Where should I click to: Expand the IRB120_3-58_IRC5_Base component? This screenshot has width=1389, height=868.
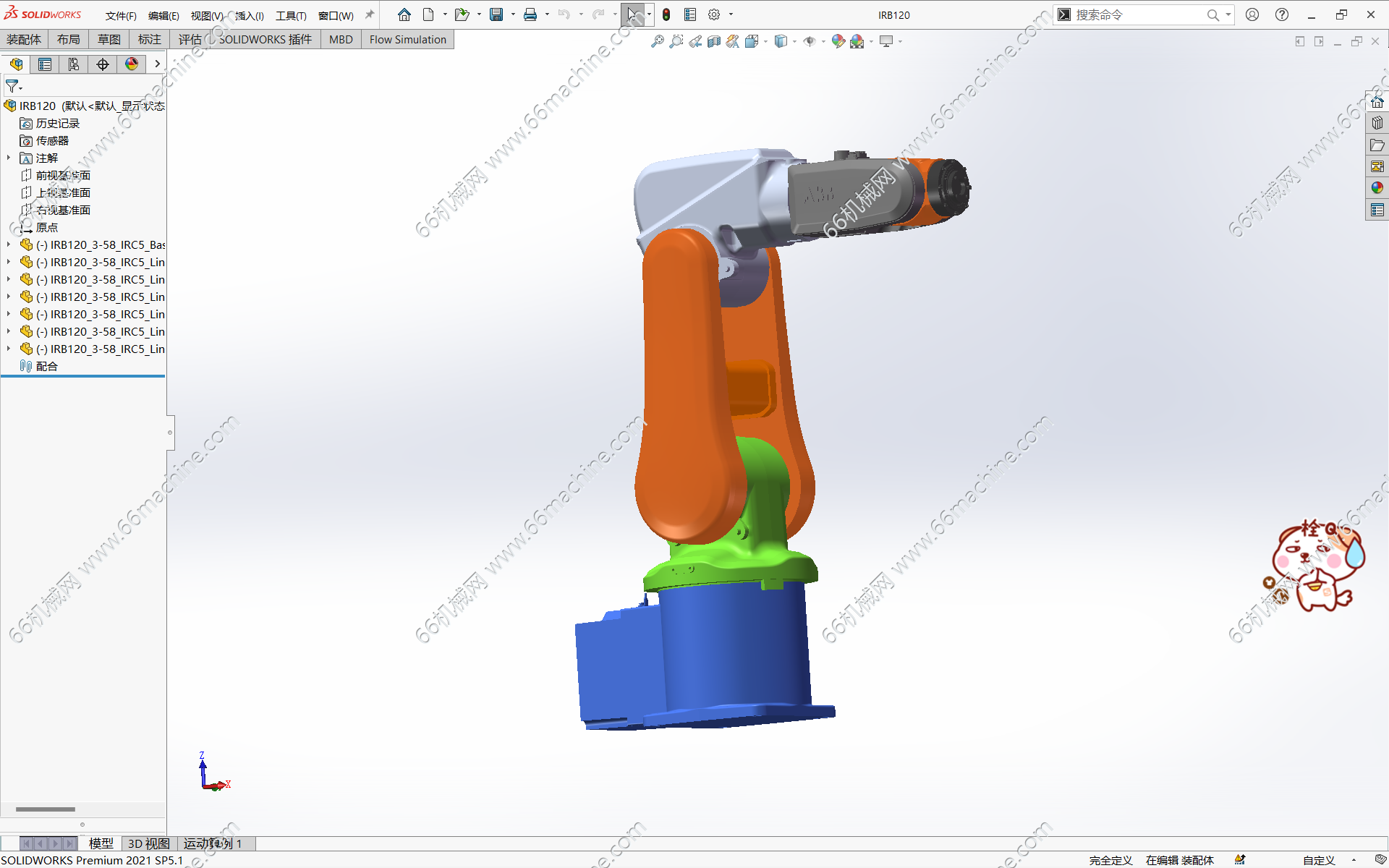(x=9, y=244)
